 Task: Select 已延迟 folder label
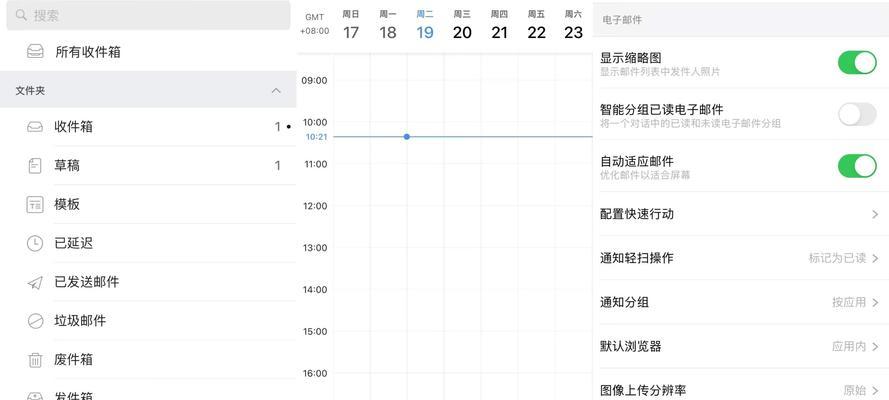74,244
